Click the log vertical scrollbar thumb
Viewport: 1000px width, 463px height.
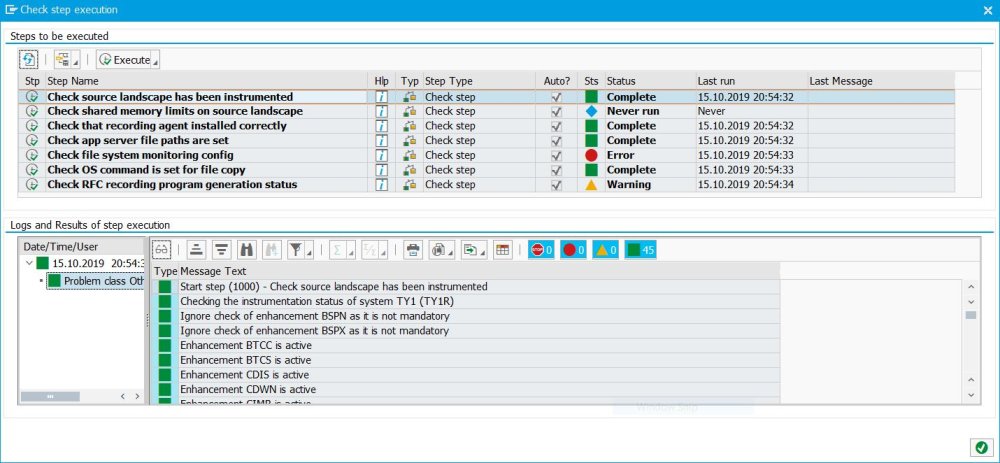point(971,315)
